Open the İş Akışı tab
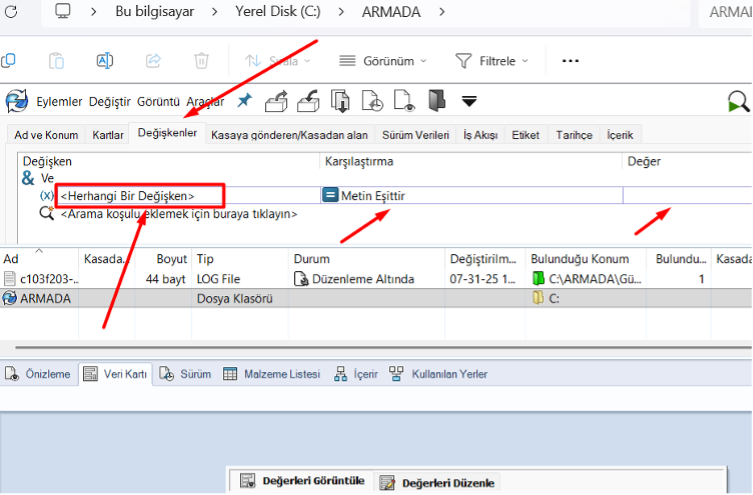This screenshot has height=495, width=753. click(x=480, y=135)
